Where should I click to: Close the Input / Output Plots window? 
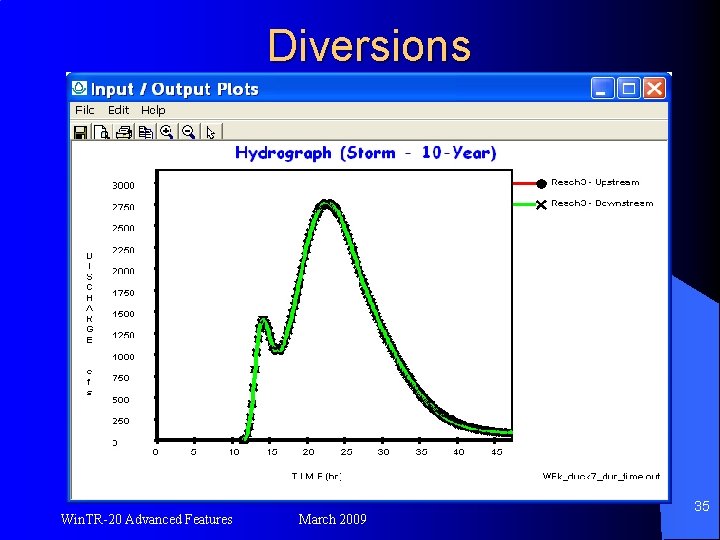click(654, 88)
